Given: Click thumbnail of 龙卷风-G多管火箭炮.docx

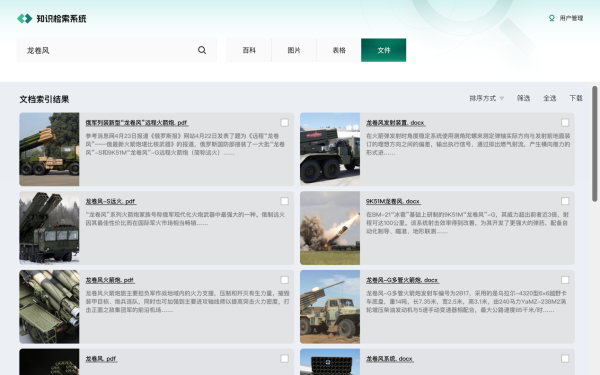Looking at the screenshot, I should point(330,307).
